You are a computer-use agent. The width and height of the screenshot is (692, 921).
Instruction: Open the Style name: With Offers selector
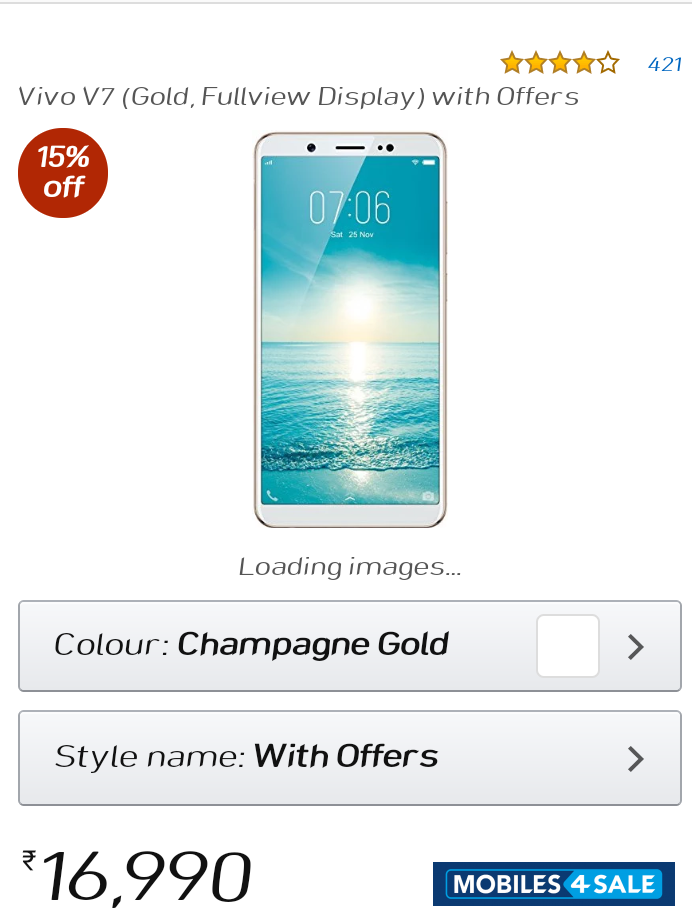[350, 758]
